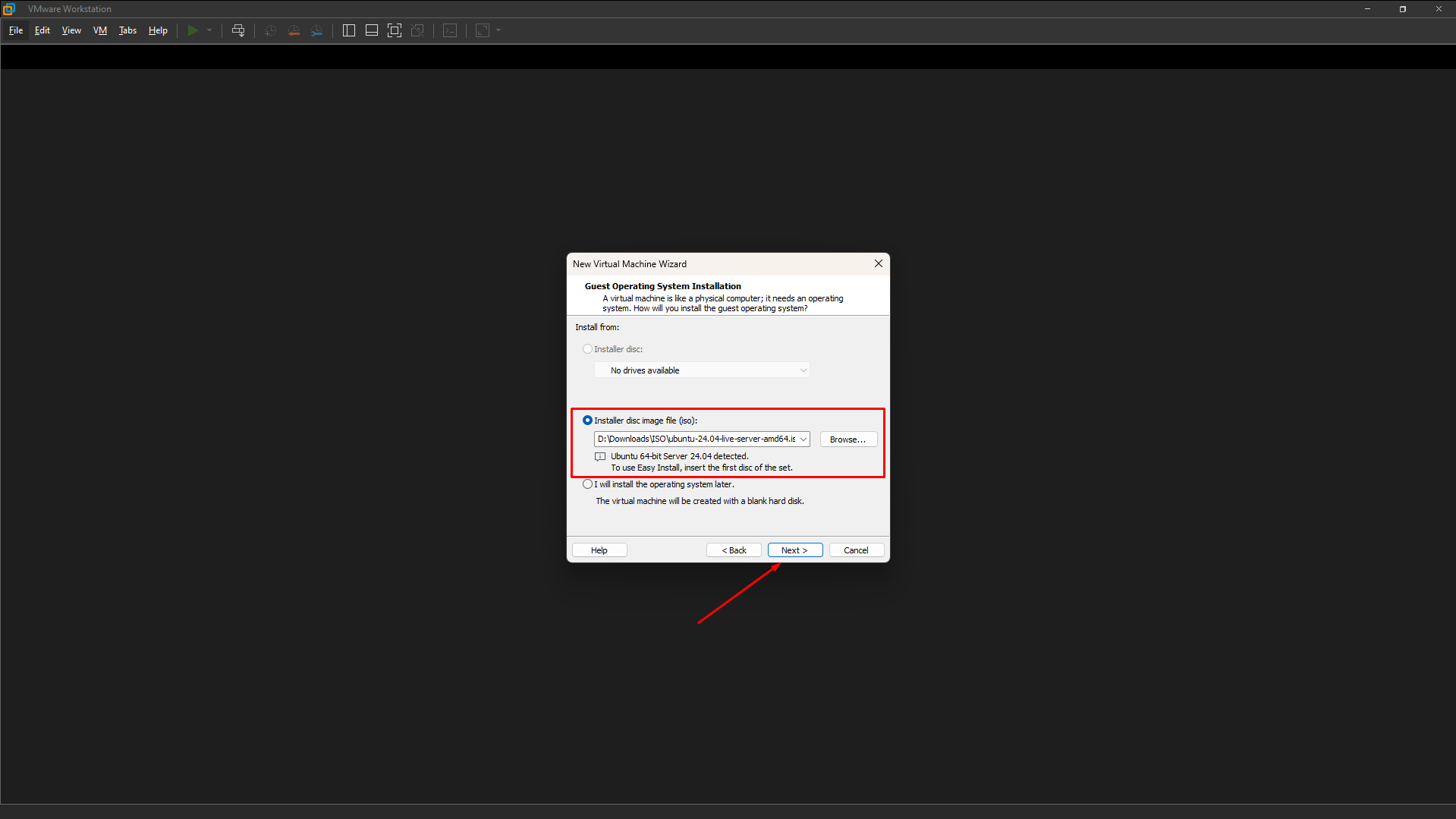Screen dimensions: 1456x819
Task: Expand the ISO file path dropdown
Action: tap(803, 439)
